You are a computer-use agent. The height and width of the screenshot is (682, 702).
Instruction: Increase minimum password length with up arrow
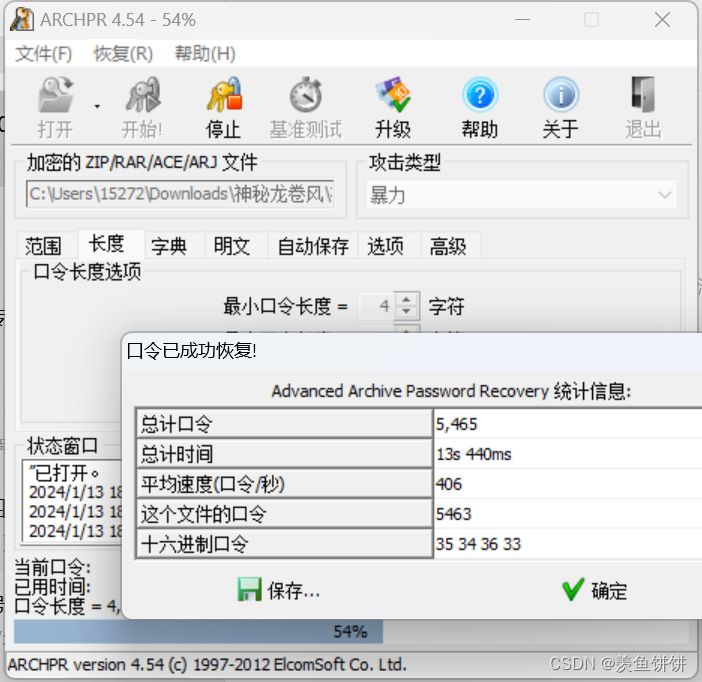point(406,300)
